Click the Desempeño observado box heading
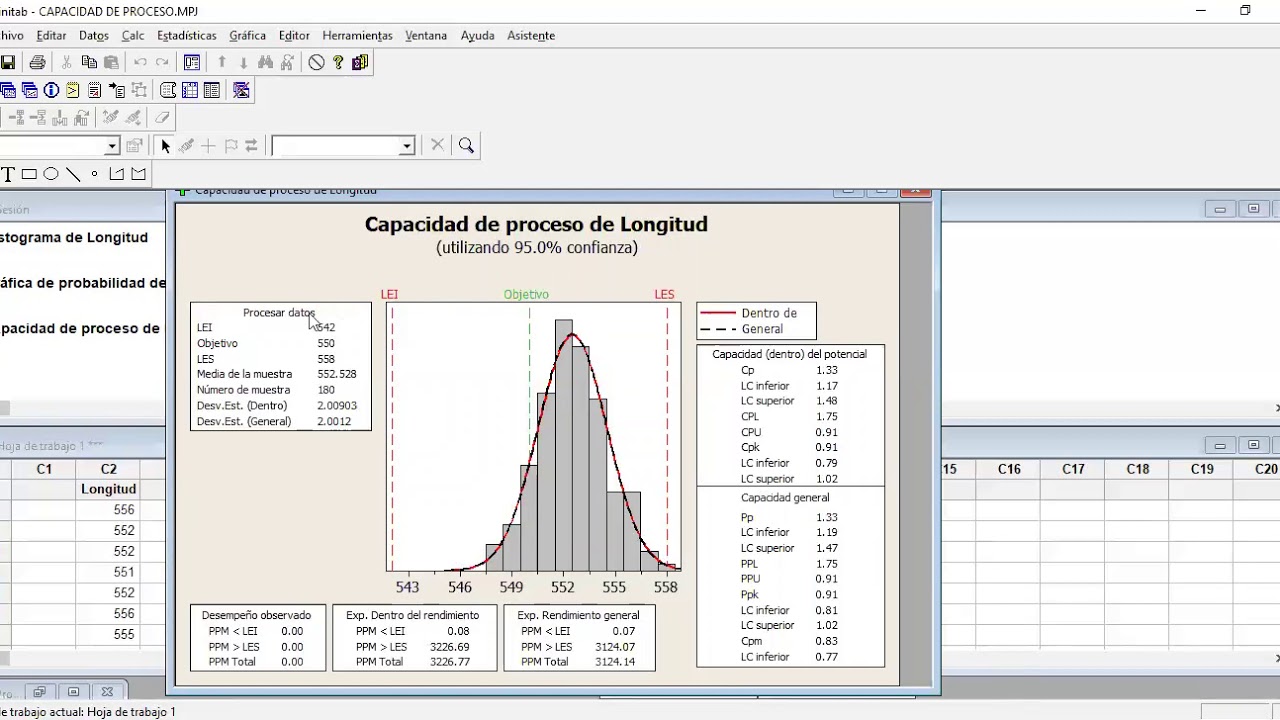The height and width of the screenshot is (720, 1280). click(256, 615)
